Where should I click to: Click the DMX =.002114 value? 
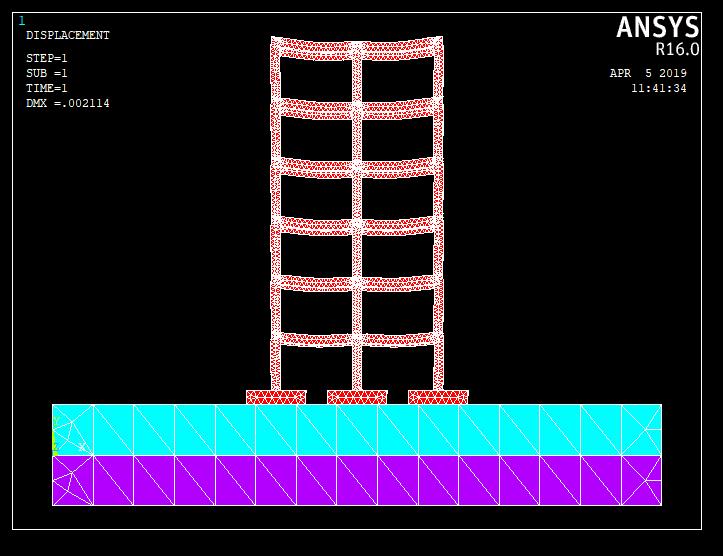[68, 103]
